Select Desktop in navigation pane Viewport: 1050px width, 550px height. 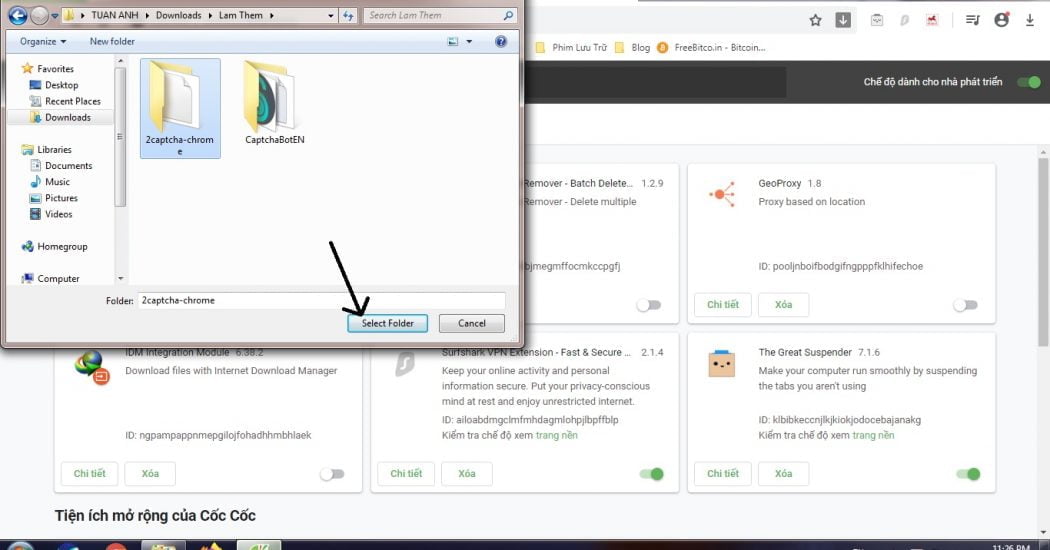(x=54, y=85)
